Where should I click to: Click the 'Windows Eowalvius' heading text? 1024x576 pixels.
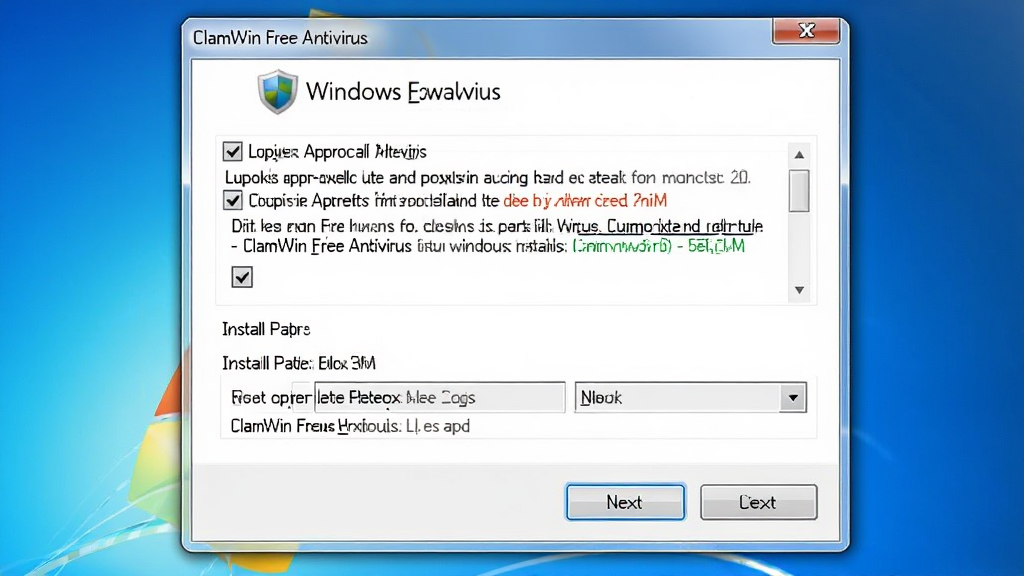click(x=403, y=91)
